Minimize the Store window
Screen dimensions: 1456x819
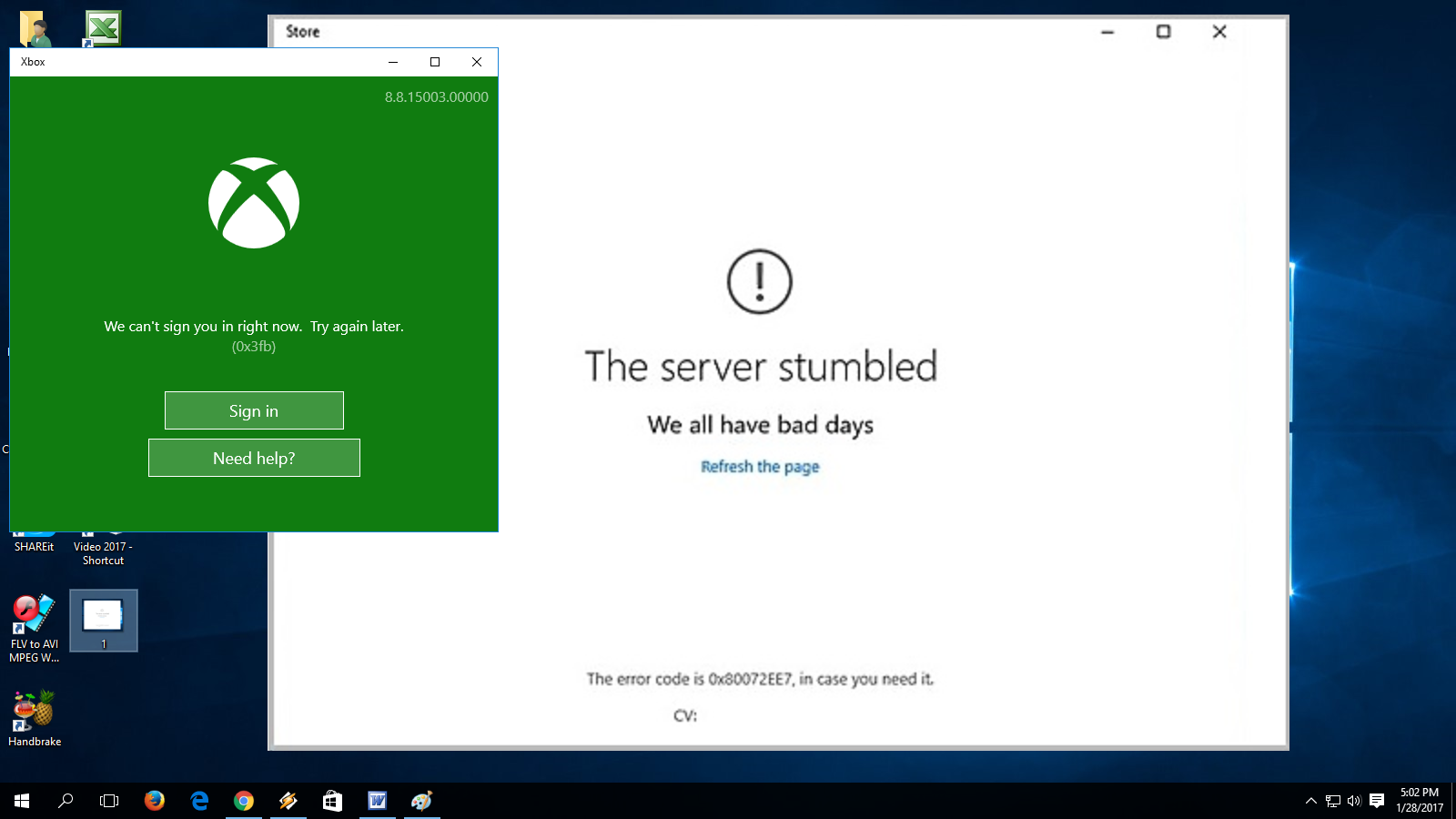tap(1107, 32)
